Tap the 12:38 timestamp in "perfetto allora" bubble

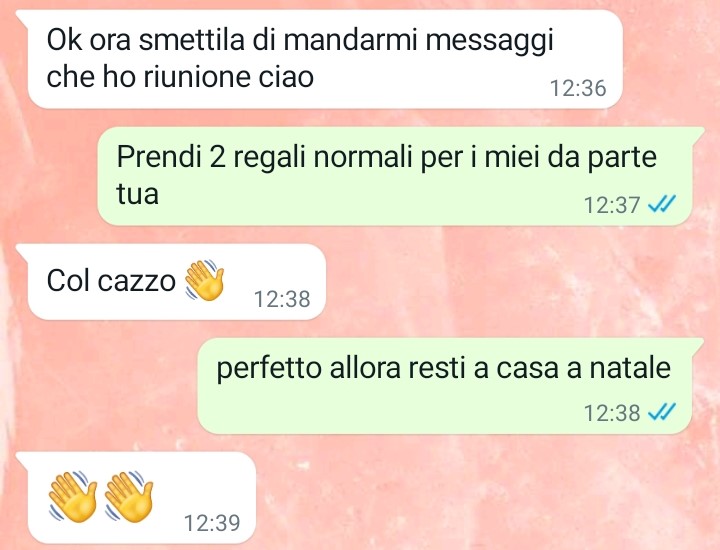point(612,413)
